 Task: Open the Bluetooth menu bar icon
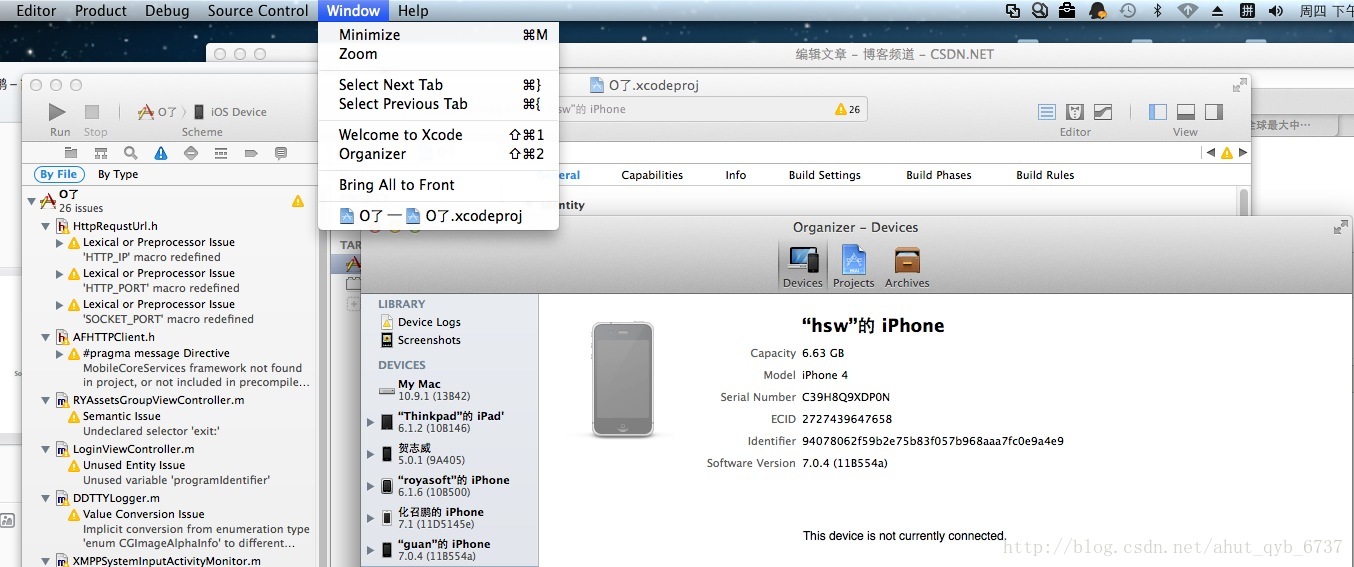tap(1158, 11)
